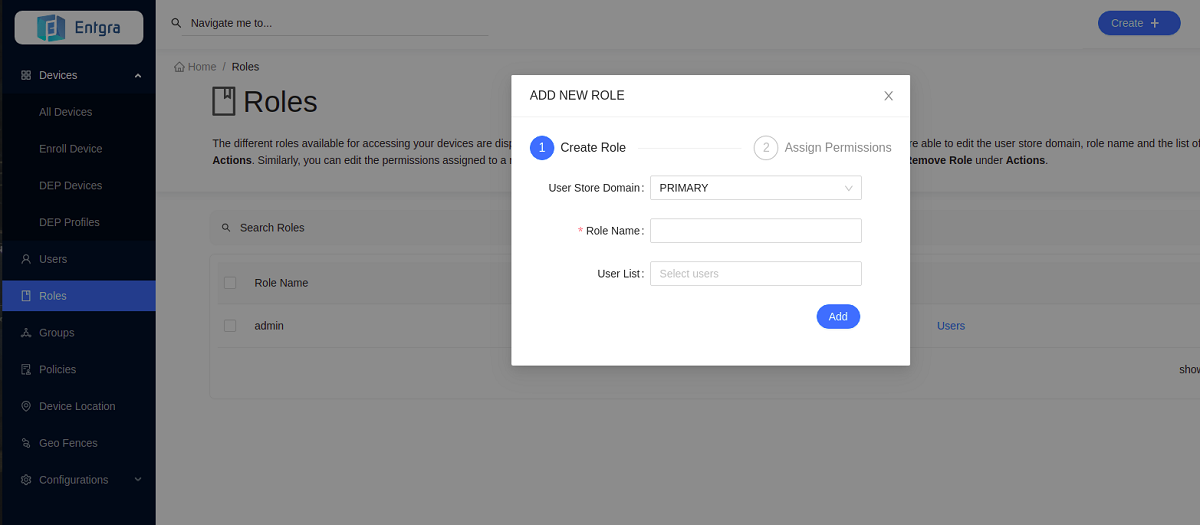This screenshot has height=525, width=1200.
Task: Click the Entgra logo in the sidebar
Action: (78, 28)
